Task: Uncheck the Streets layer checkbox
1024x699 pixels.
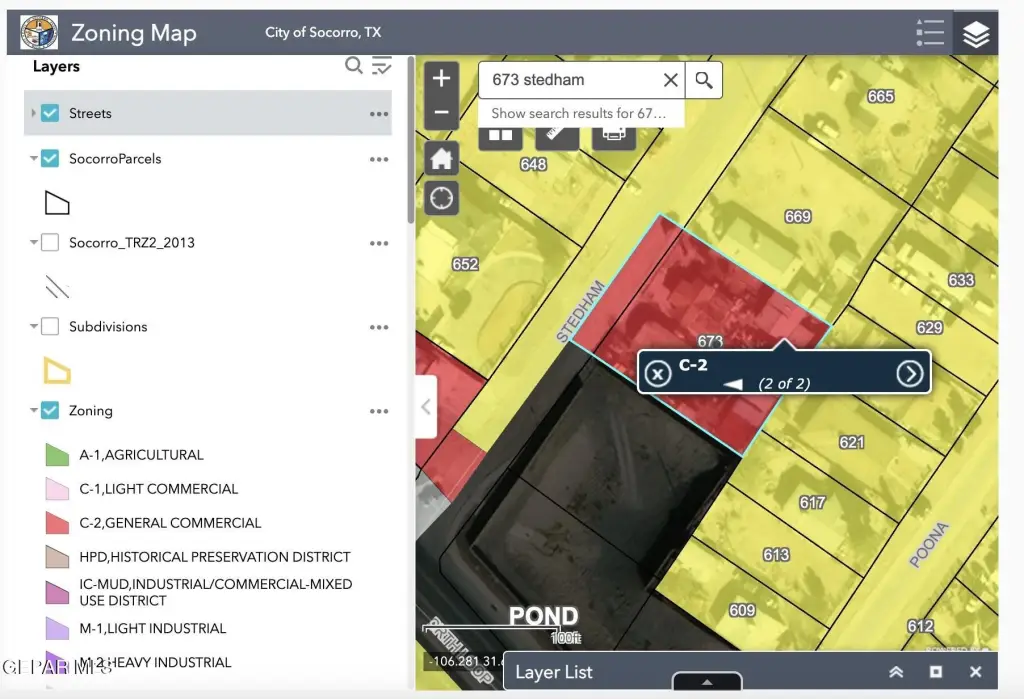Action: point(50,113)
